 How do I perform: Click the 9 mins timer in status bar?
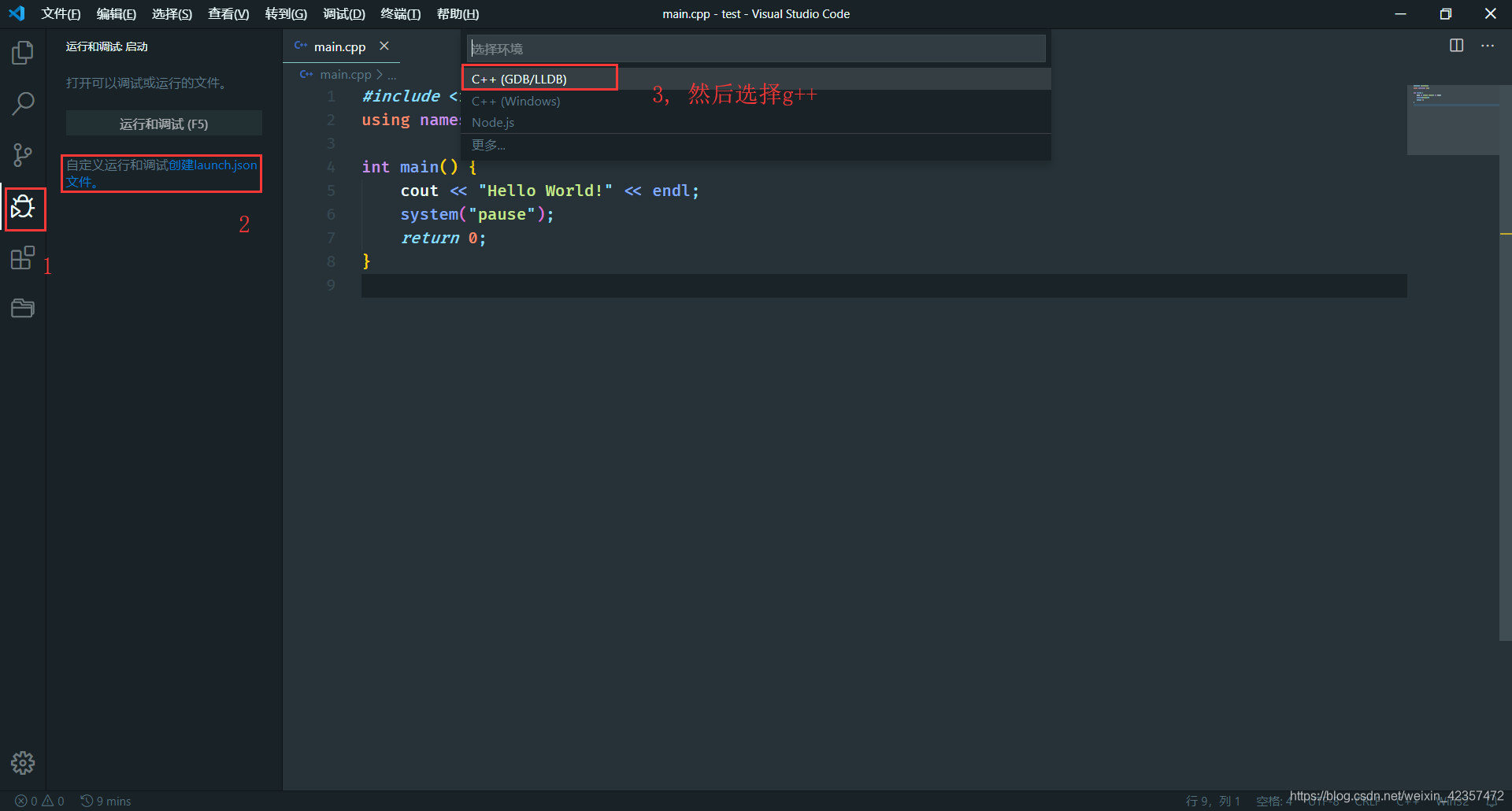point(106,801)
